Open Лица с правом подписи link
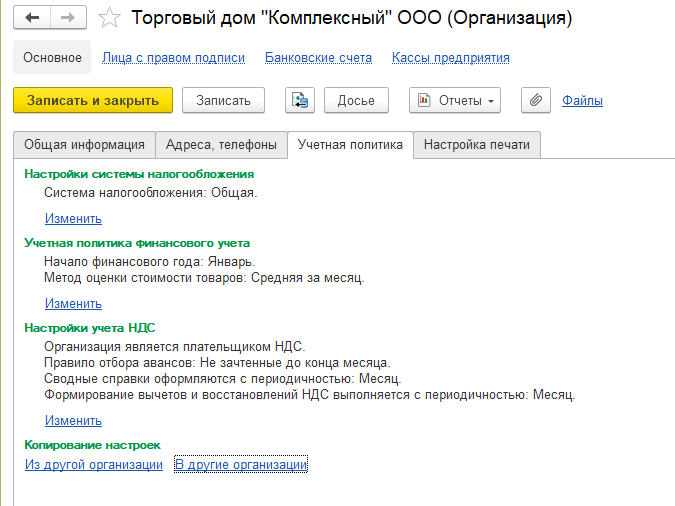 (x=173, y=58)
